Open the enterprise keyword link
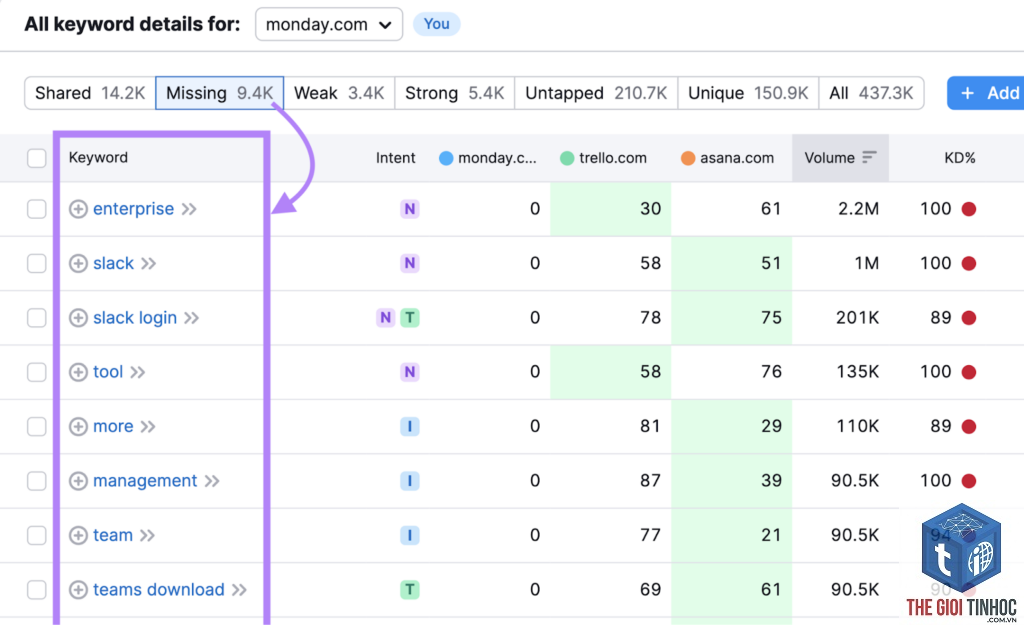Image resolution: width=1024 pixels, height=625 pixels. 133,209
